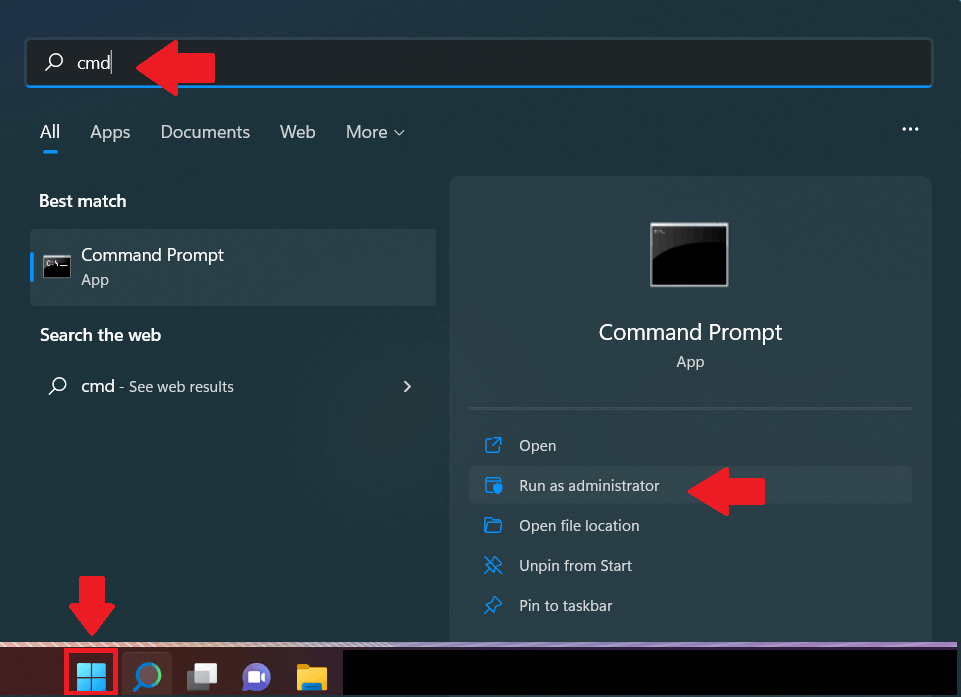Switch to the Web tab
Screen dimensions: 961x697
298,132
